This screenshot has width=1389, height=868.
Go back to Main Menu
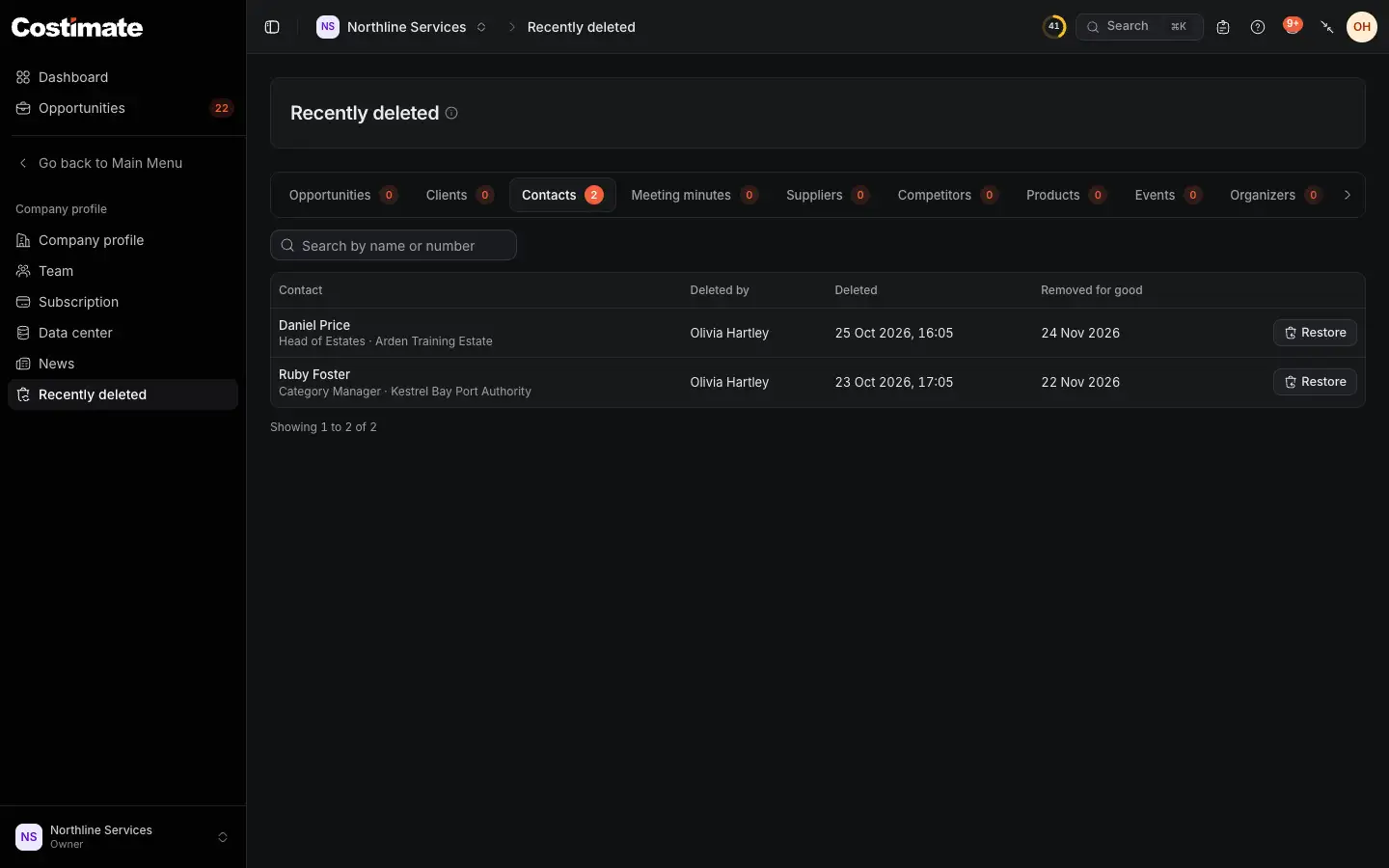coord(123,163)
